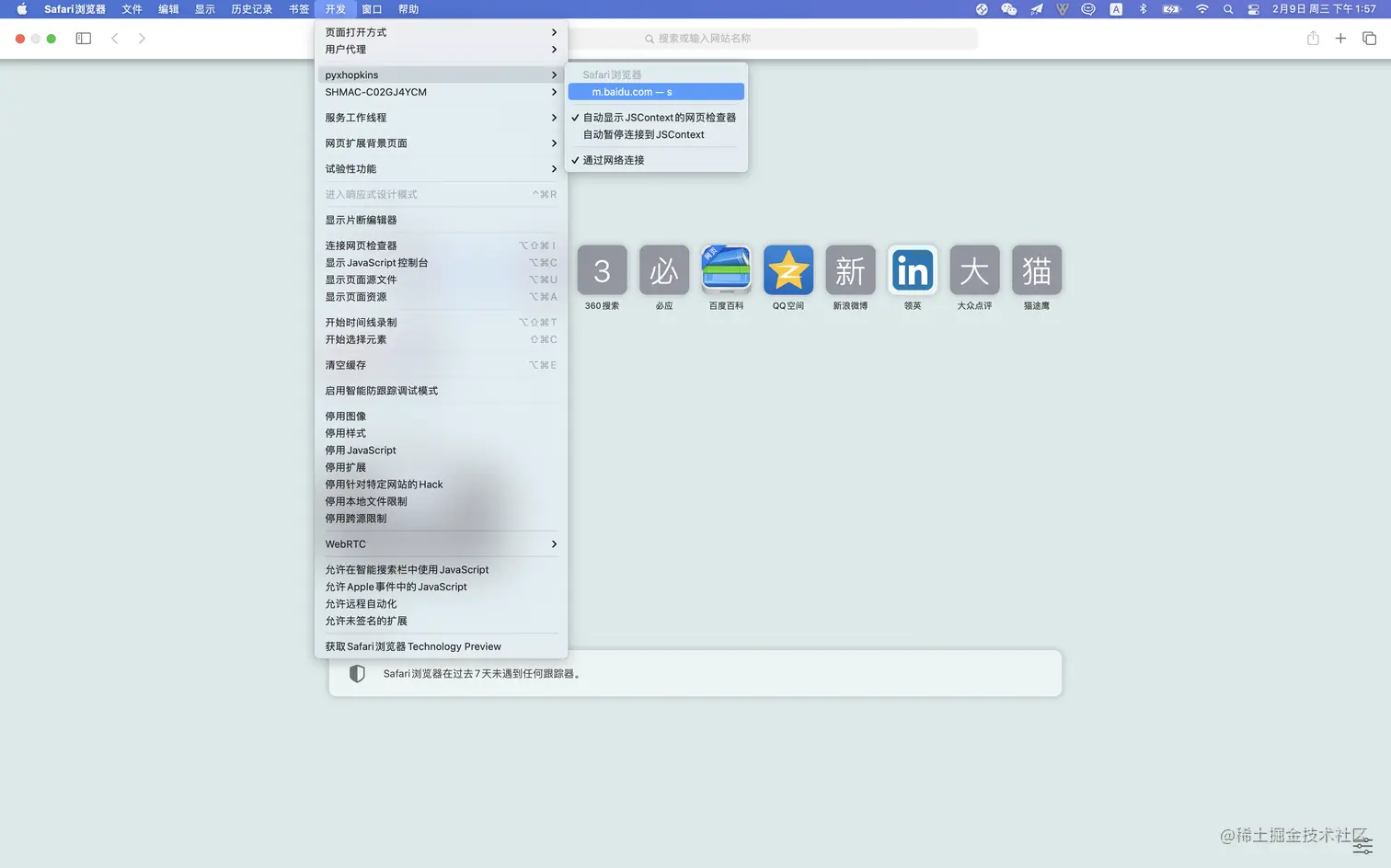Viewport: 1391px width, 868px height.
Task: Expand the 用户代理 submenu
Action: click(442, 49)
